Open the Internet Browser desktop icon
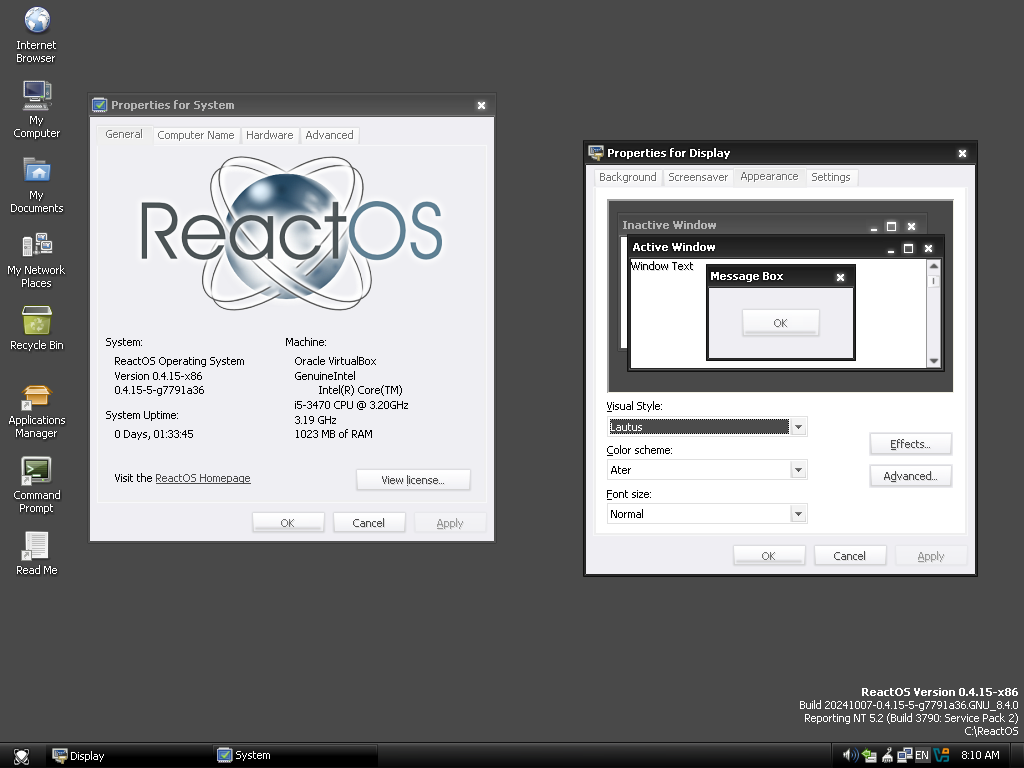1024x768 pixels. pos(36,22)
